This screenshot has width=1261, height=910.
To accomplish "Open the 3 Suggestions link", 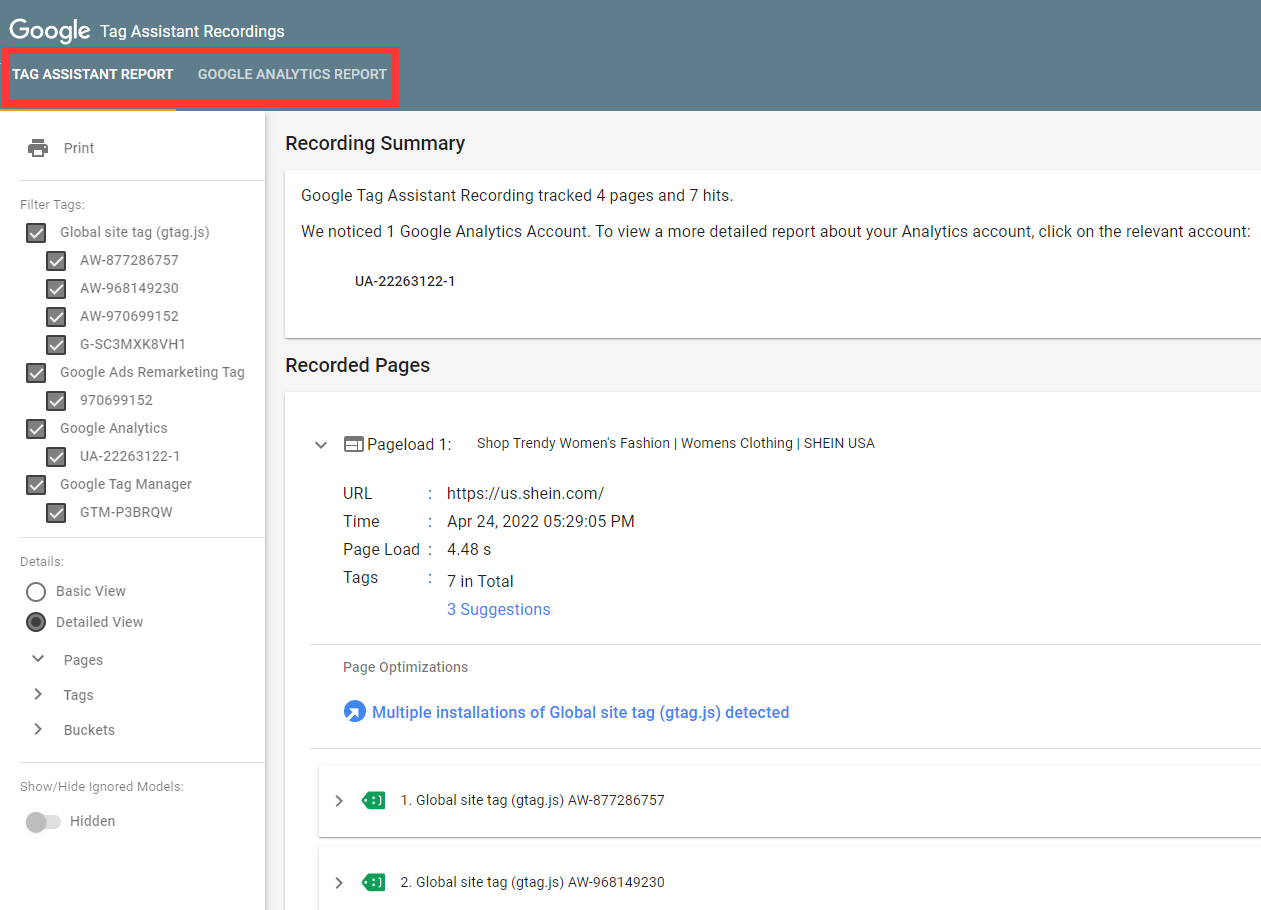I will point(498,609).
